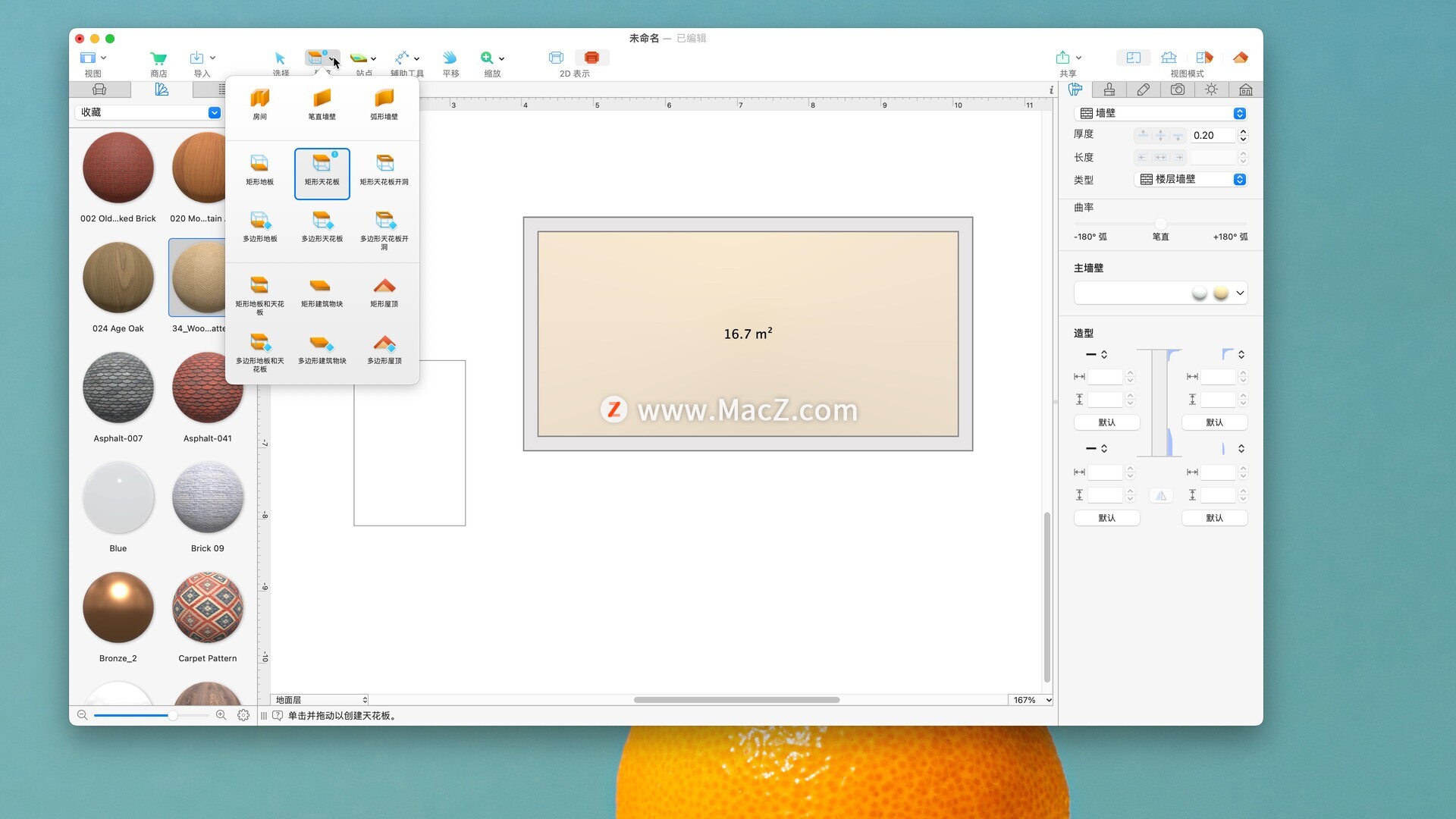Open the 楼层墙壁 wall type dropdown

pyautogui.click(x=1191, y=180)
